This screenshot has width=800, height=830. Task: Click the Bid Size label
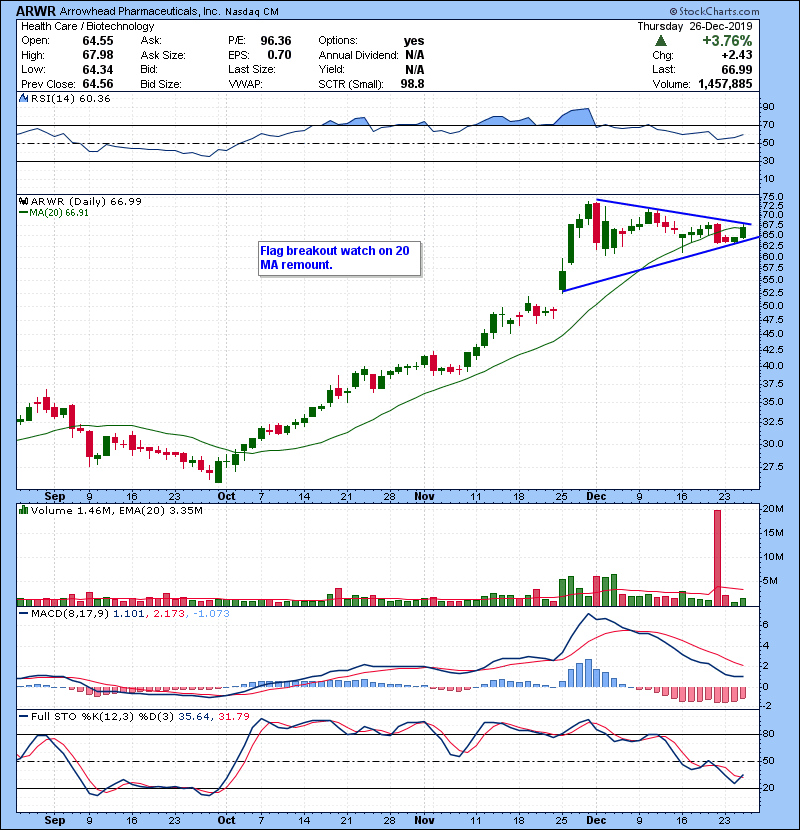click(x=161, y=84)
